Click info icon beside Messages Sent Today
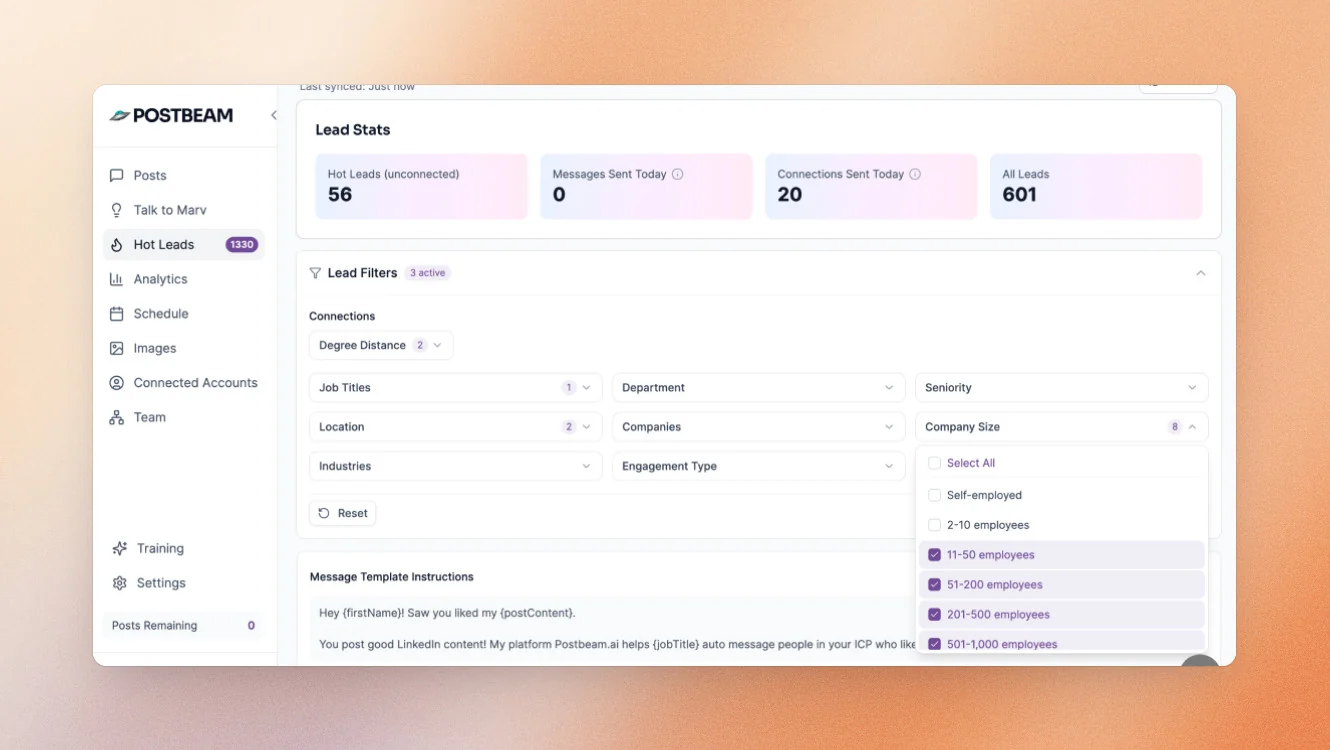Screen dimensions: 1330x750 (x=677, y=174)
